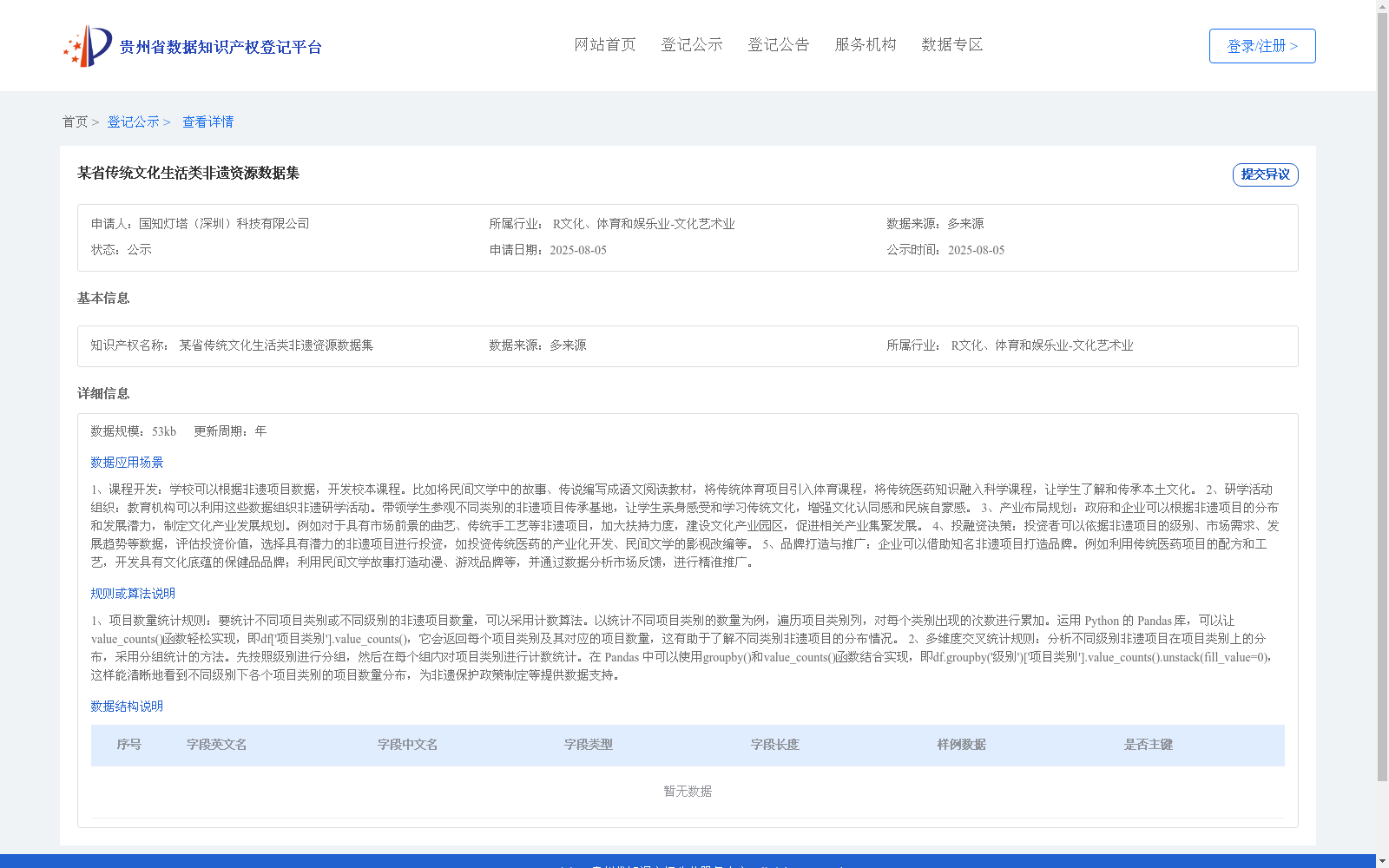The width and height of the screenshot is (1389, 868).
Task: Click the 样例数据 column header
Action: click(962, 745)
